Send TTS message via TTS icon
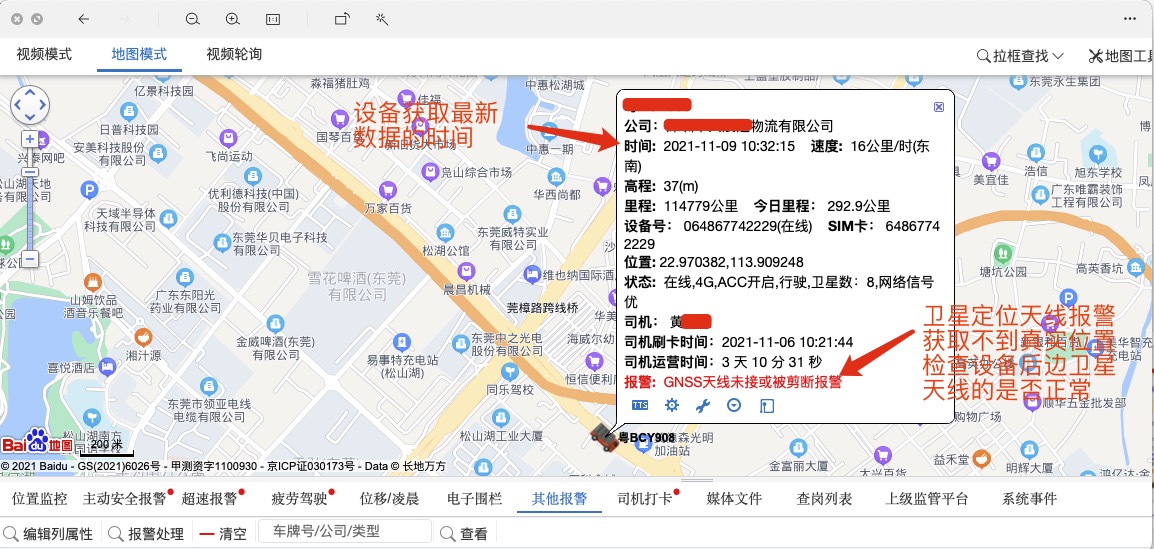Image resolution: width=1154 pixels, height=549 pixels. point(640,405)
